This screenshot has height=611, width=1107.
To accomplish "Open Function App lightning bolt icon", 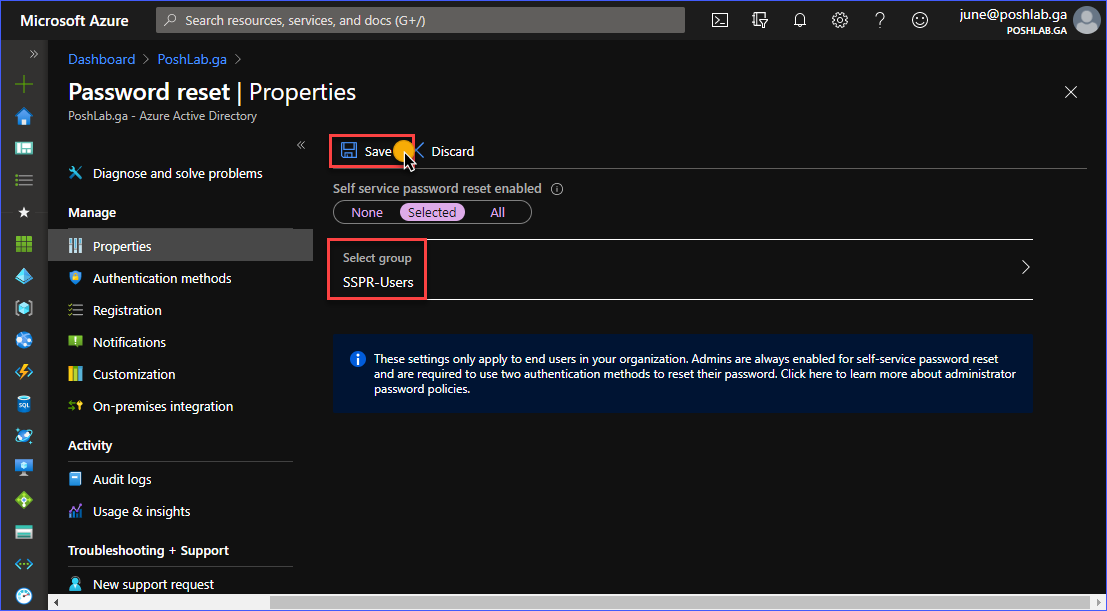I will pos(24,372).
